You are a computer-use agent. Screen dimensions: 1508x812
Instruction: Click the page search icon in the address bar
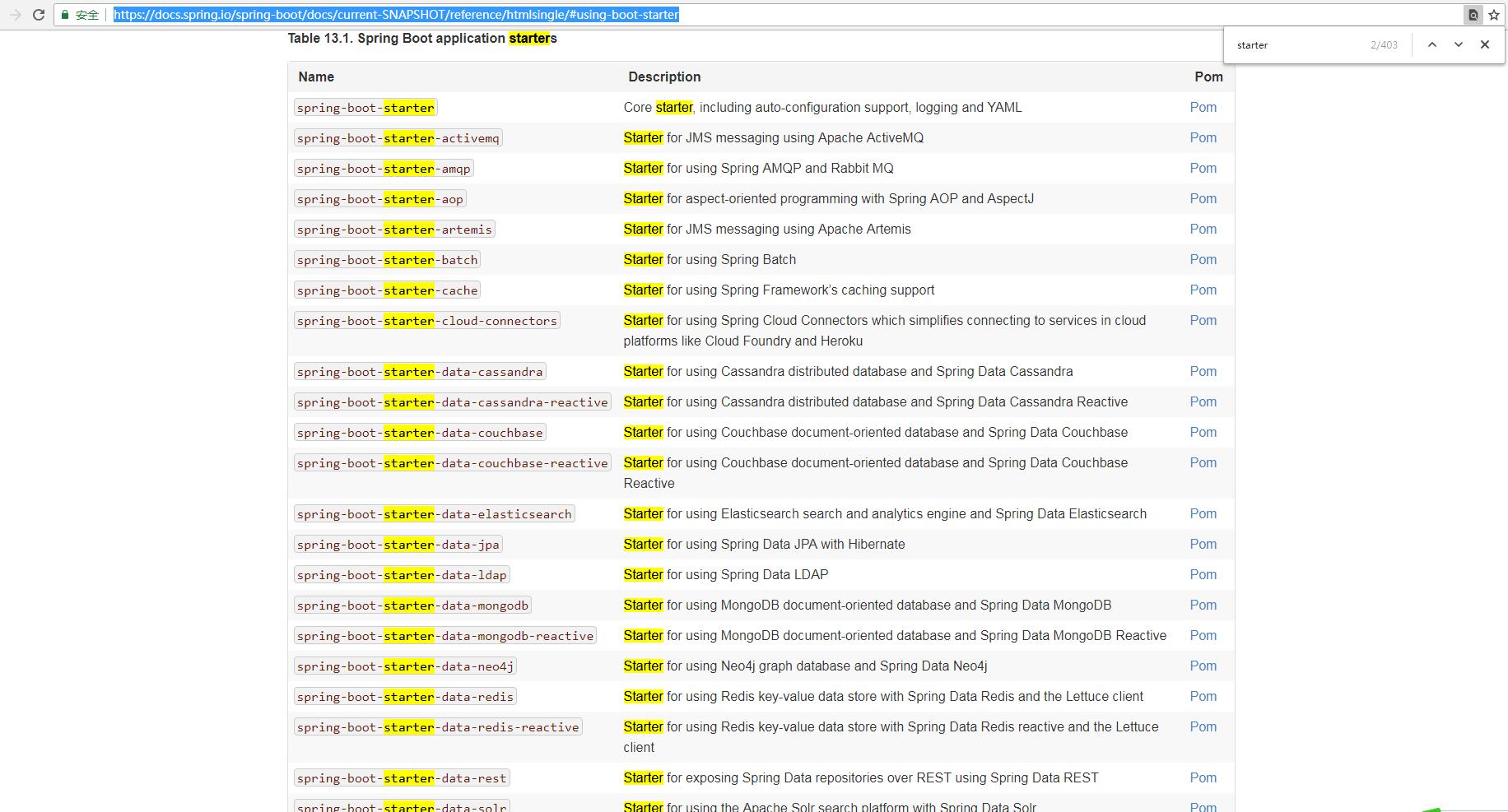coord(1473,15)
